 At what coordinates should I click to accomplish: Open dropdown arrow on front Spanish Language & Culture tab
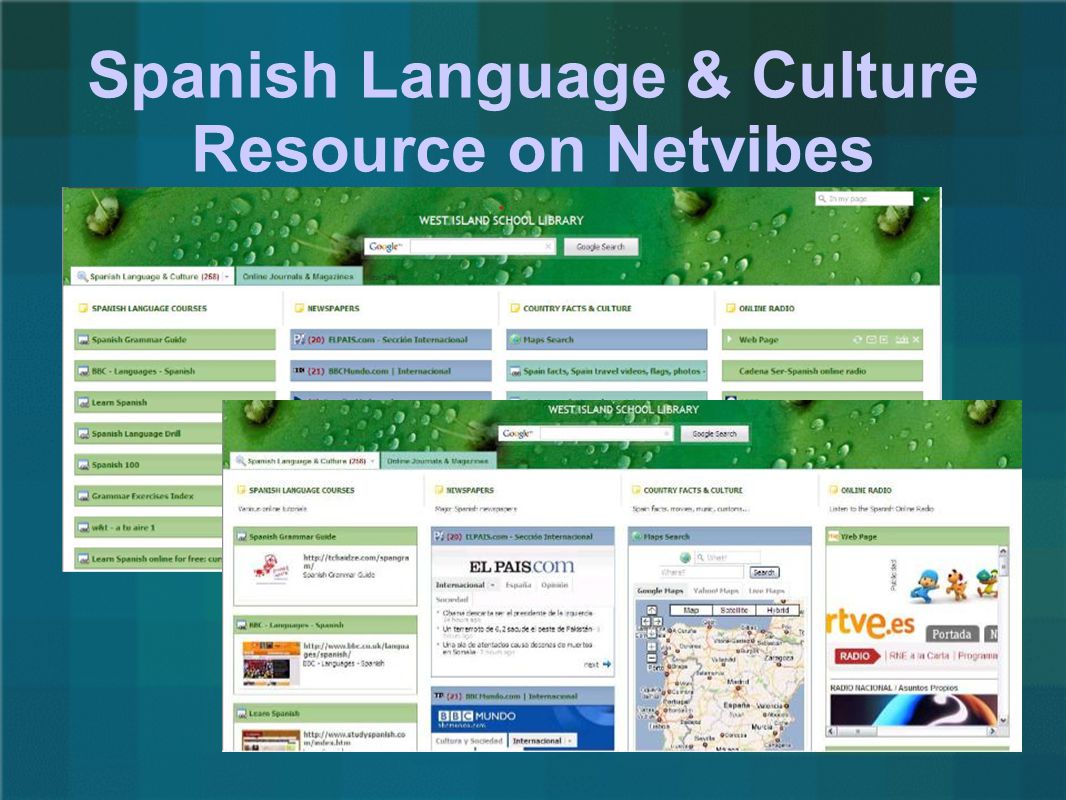pyautogui.click(x=373, y=461)
